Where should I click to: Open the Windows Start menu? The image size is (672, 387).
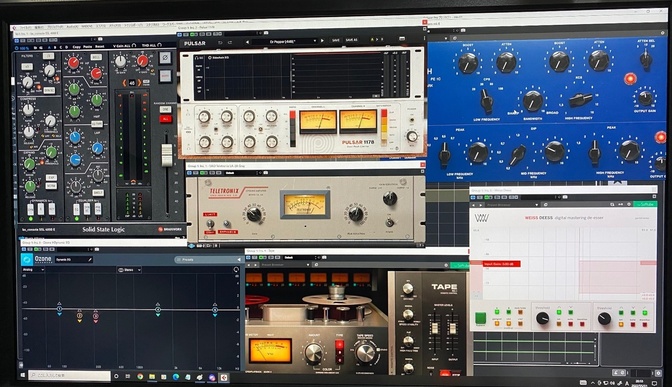[x=23, y=376]
